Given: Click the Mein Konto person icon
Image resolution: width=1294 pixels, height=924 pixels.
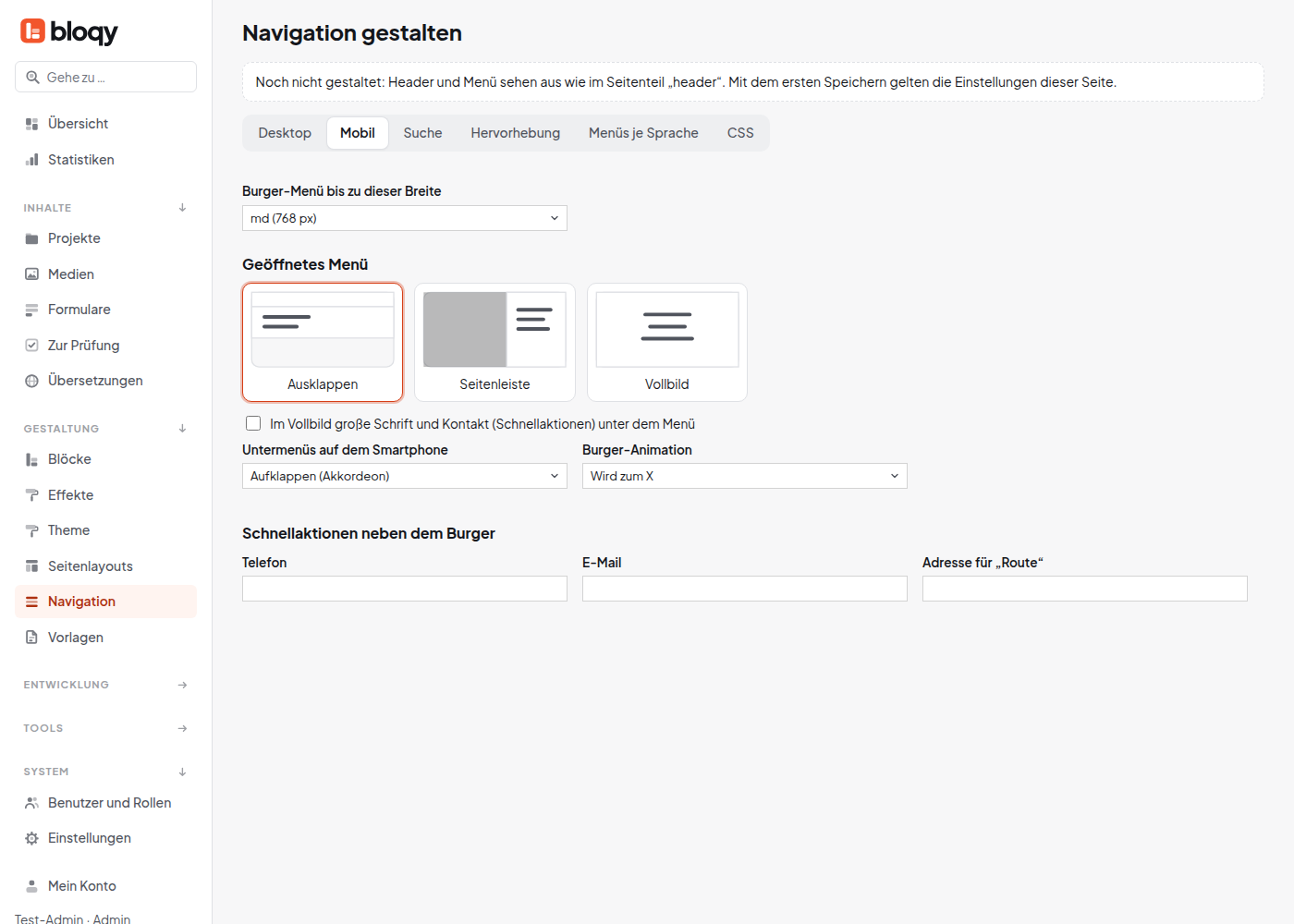Looking at the screenshot, I should coord(31,886).
